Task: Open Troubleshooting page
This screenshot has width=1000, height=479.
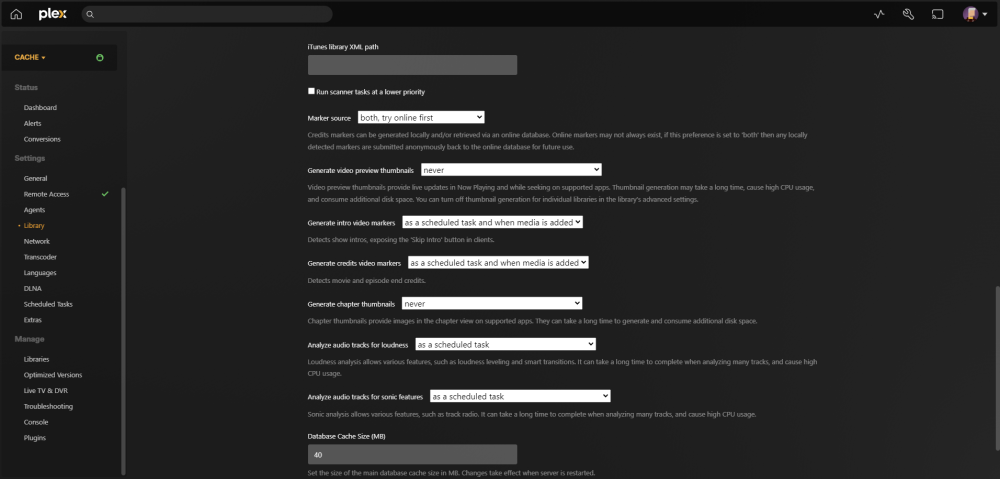Action: point(48,406)
